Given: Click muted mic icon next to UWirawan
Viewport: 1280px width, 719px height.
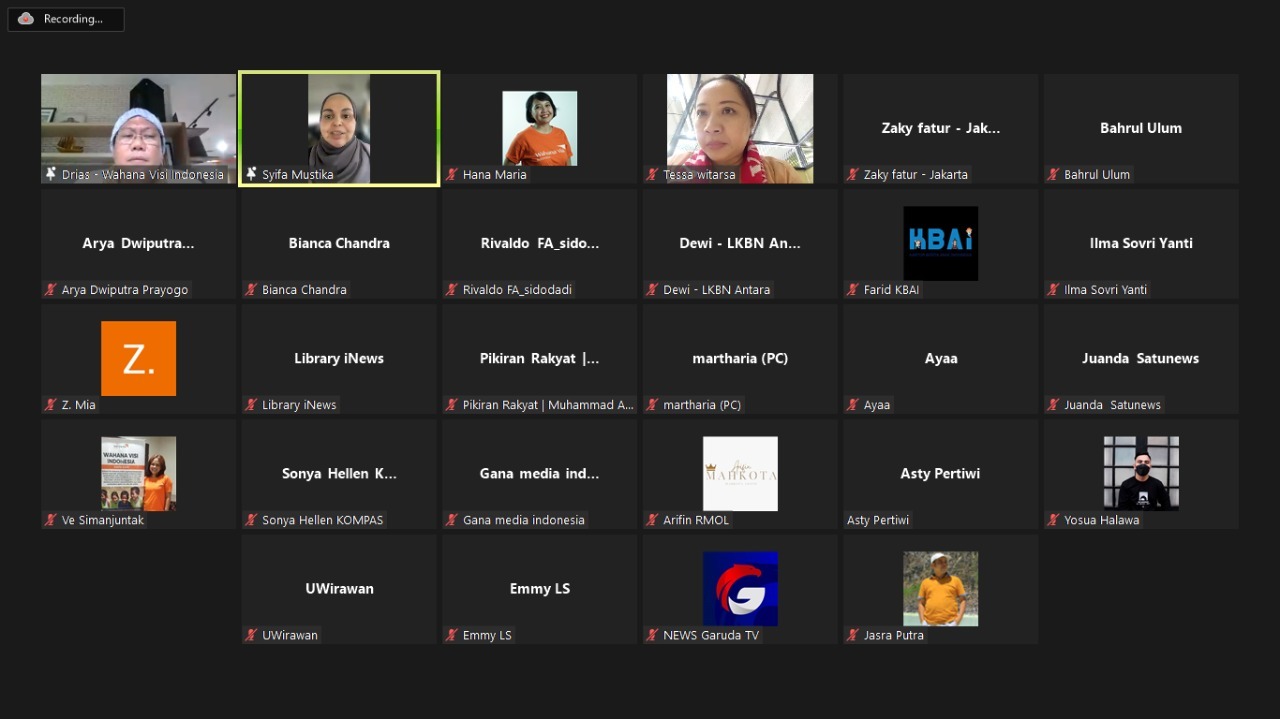Looking at the screenshot, I should pyautogui.click(x=251, y=635).
